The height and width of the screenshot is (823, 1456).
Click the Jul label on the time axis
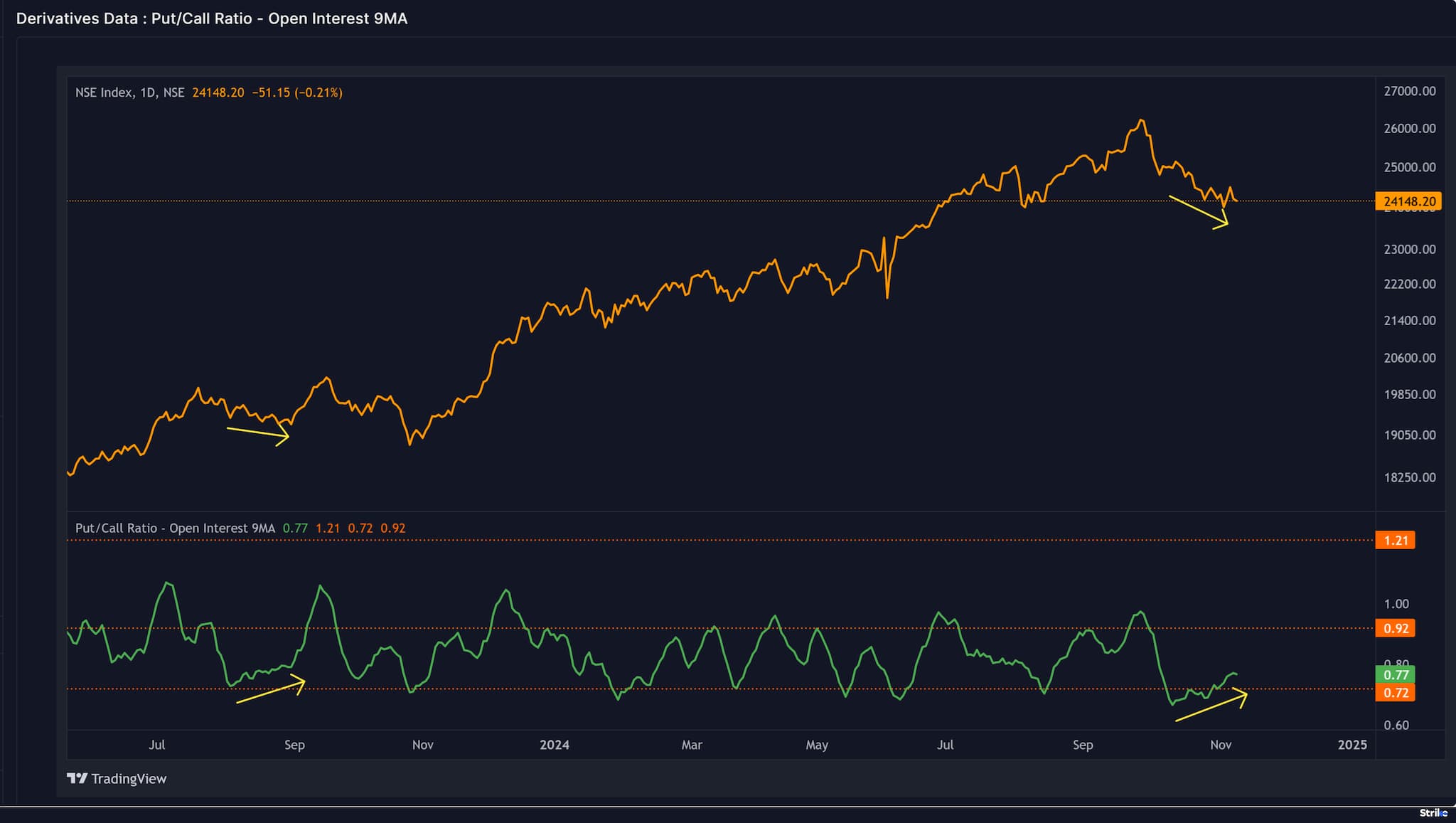158,745
